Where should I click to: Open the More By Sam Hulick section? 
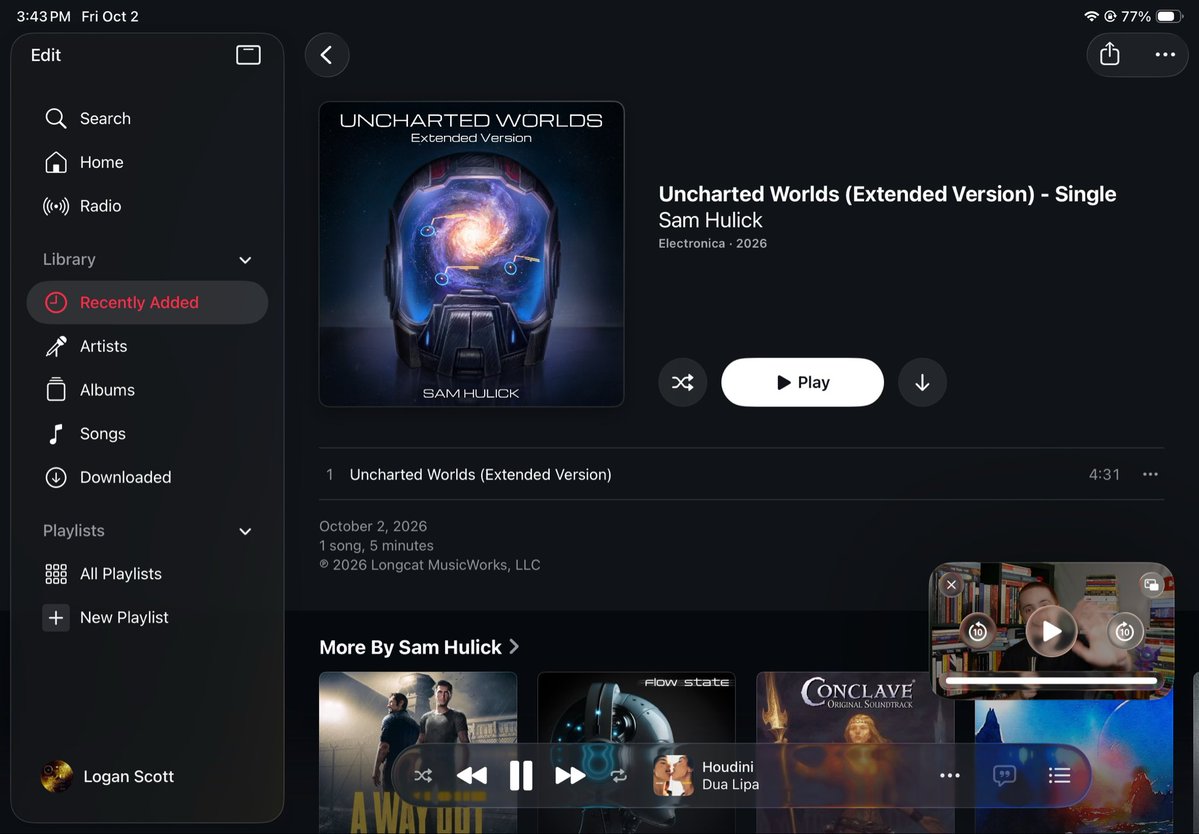pos(419,647)
